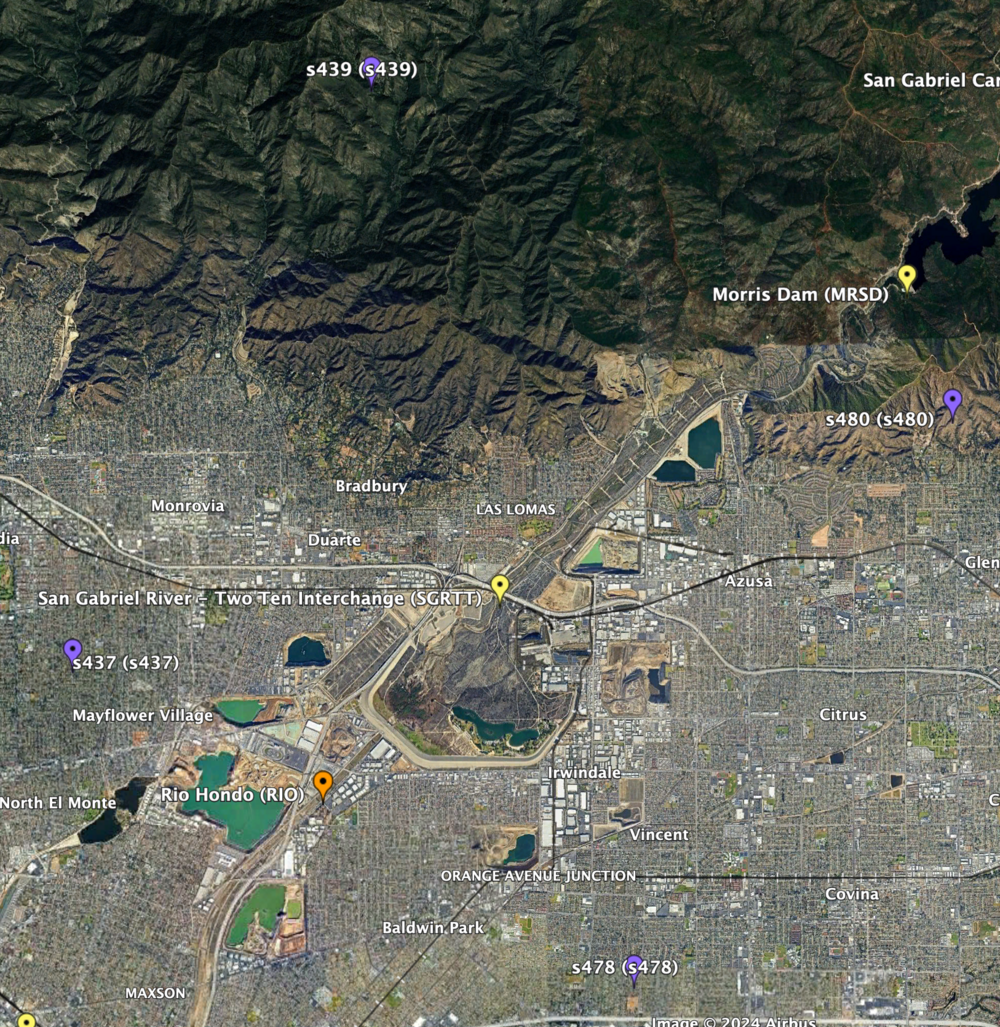Viewport: 1000px width, 1027px height.
Task: Click the Irwindale map label
Action: tap(585, 773)
